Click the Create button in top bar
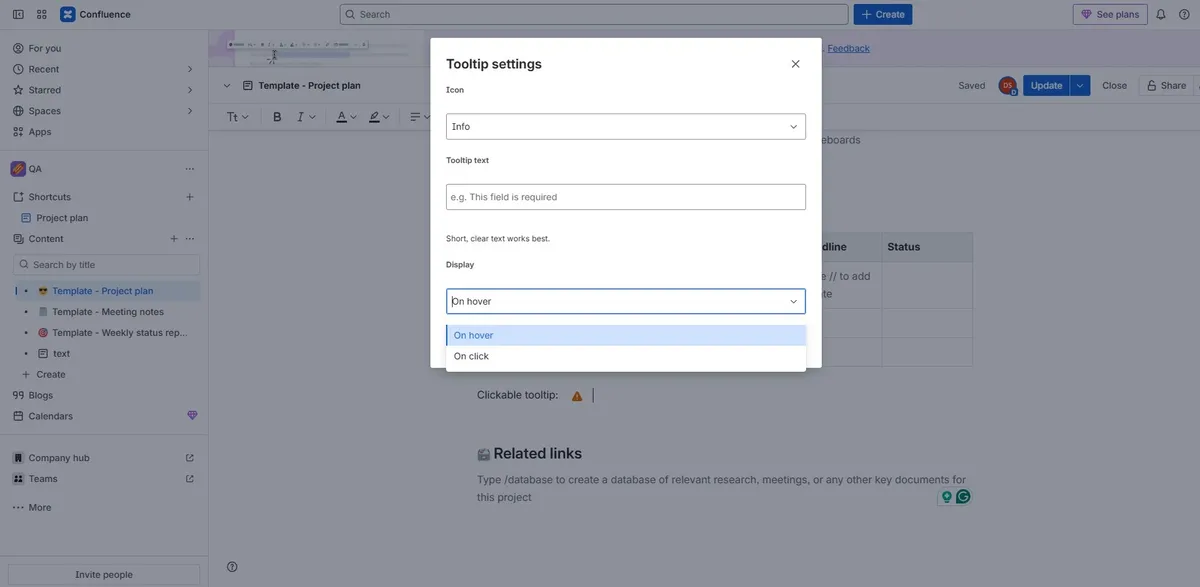This screenshot has width=1200, height=587. 883,14
